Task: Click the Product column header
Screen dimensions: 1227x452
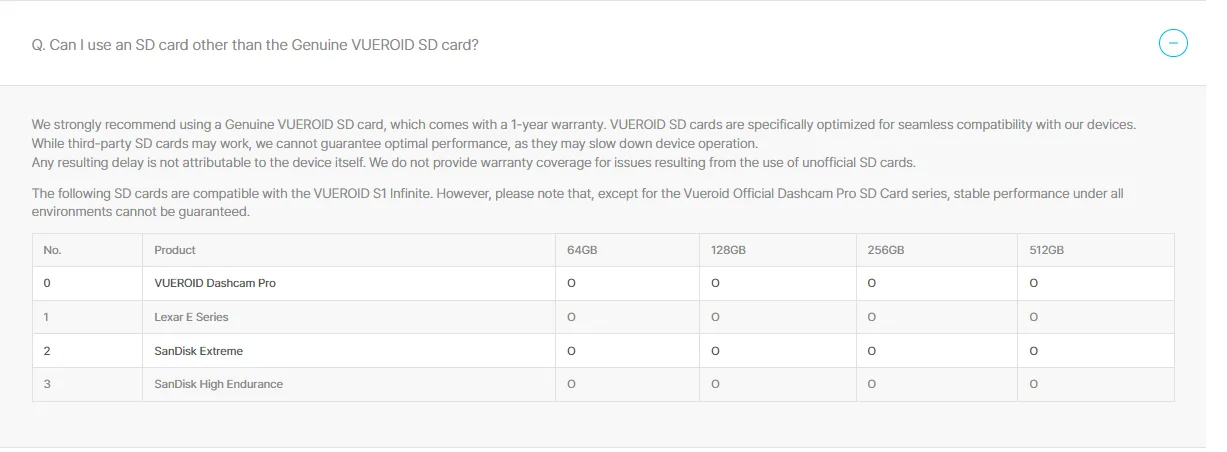Action: (349, 250)
